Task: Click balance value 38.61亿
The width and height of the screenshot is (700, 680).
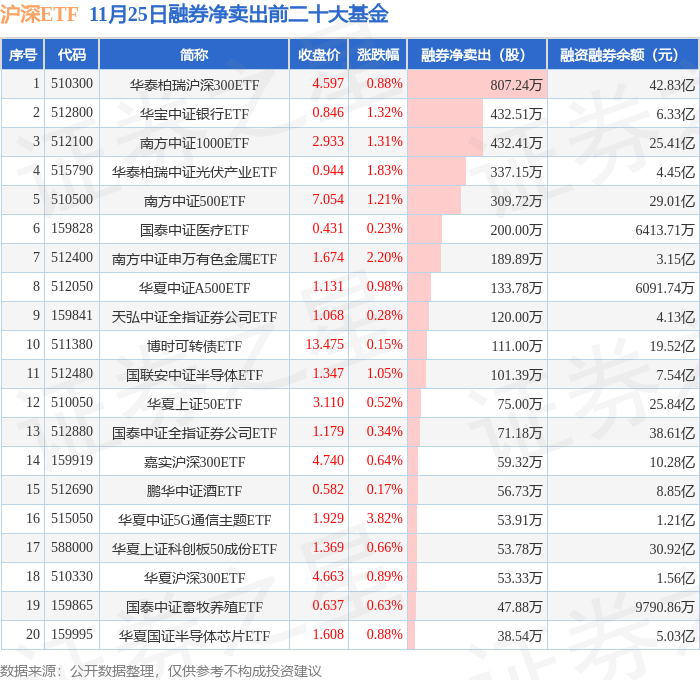Action: point(672,433)
